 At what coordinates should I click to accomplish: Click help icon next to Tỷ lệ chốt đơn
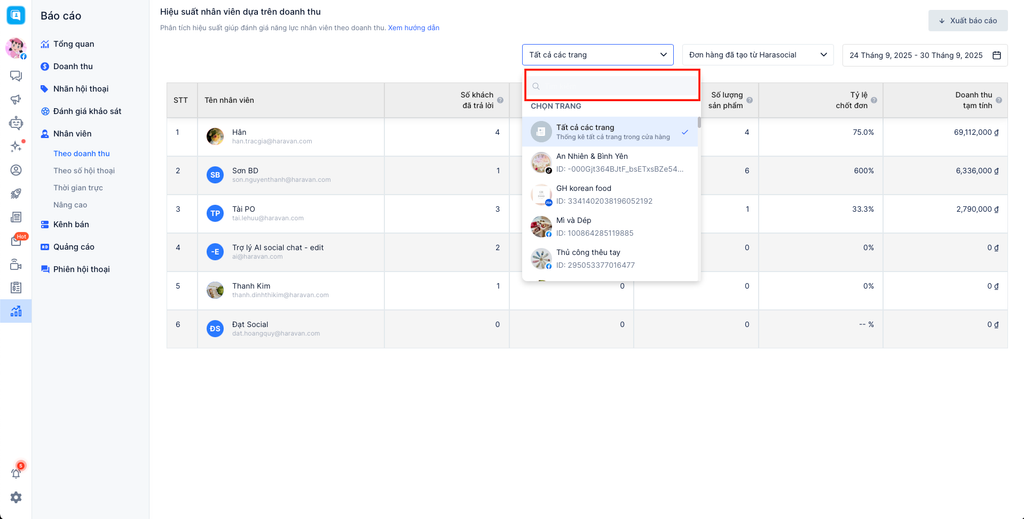[x=874, y=100]
